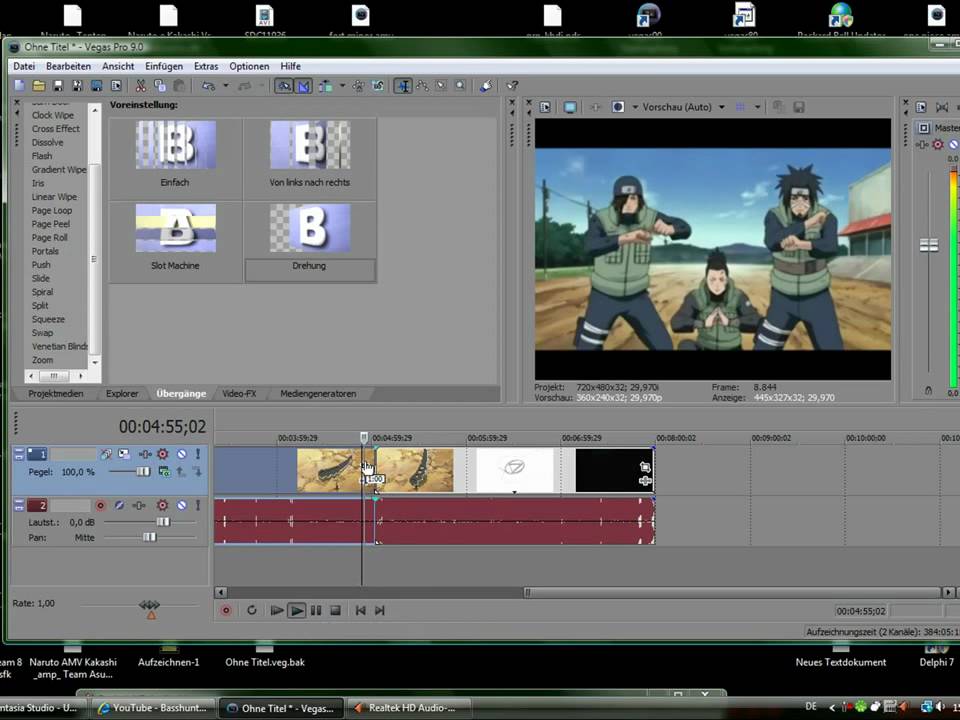Toggle external monitor preview icon
Screen dimensions: 960x720
570,107
